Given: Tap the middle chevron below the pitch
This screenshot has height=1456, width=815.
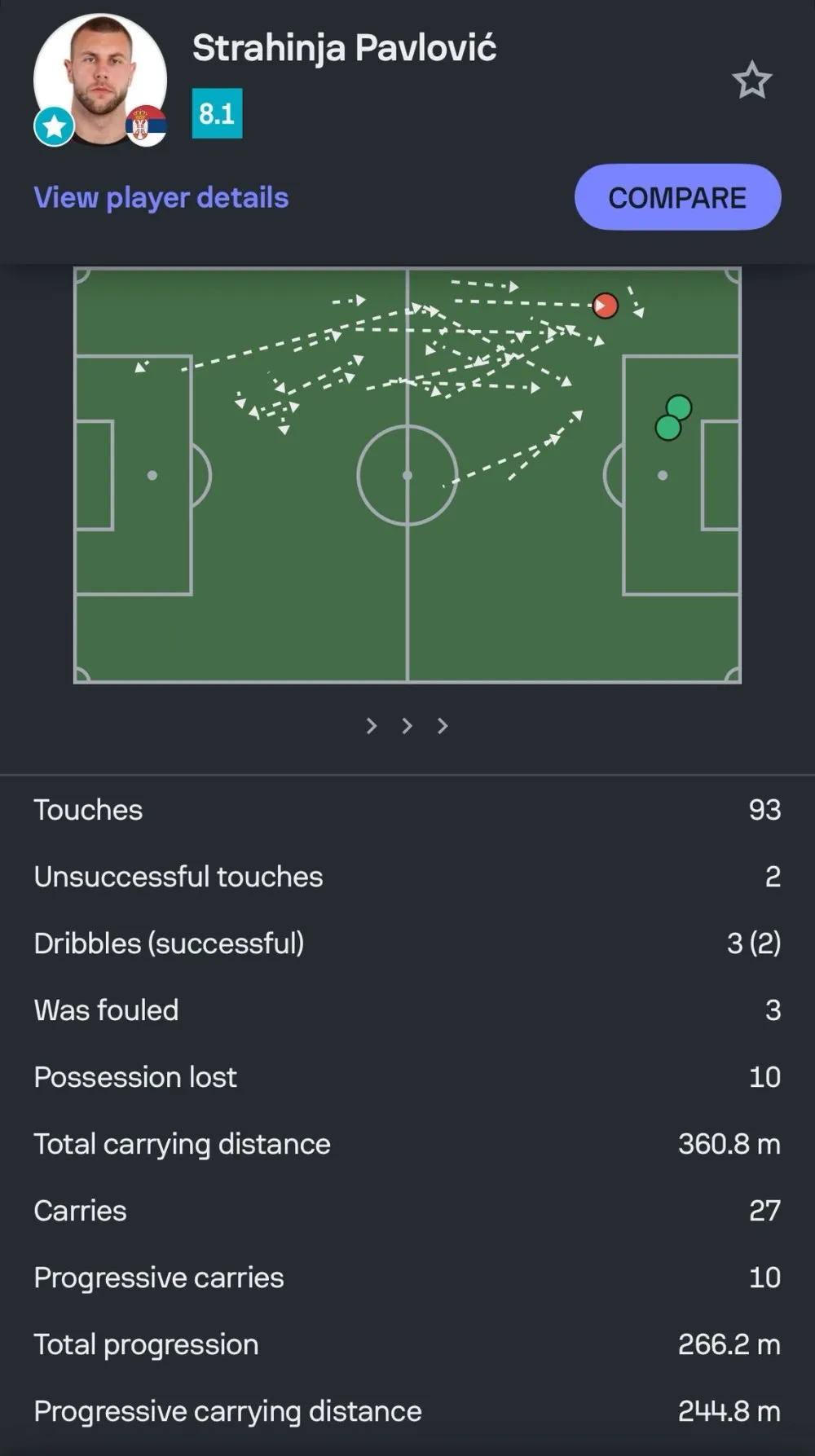Looking at the screenshot, I should click(407, 725).
